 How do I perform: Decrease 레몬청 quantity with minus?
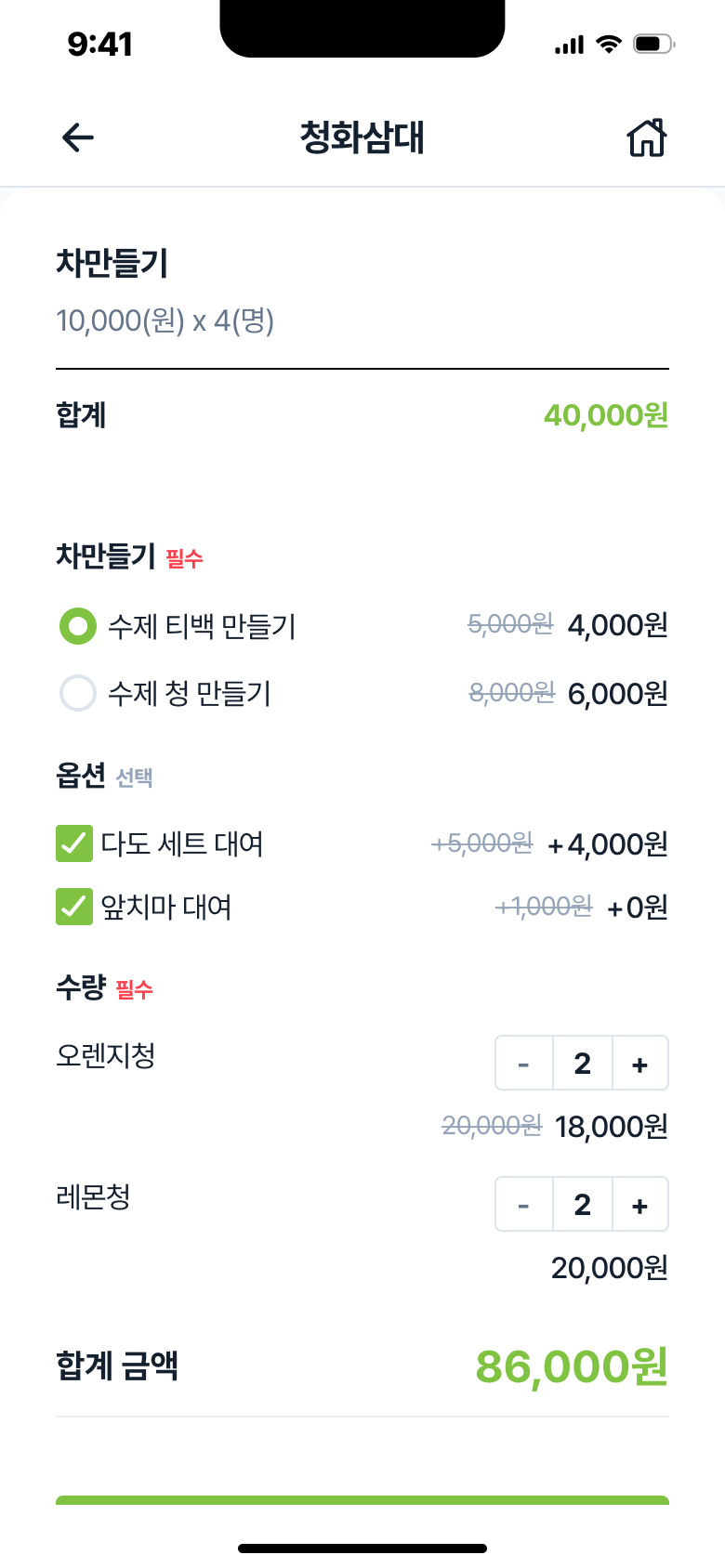pos(524,1205)
